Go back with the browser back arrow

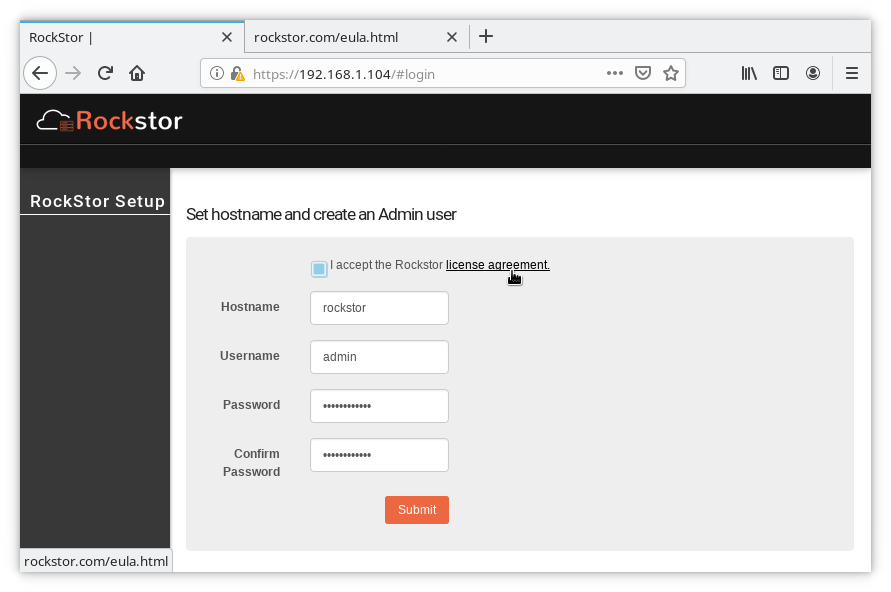40,73
